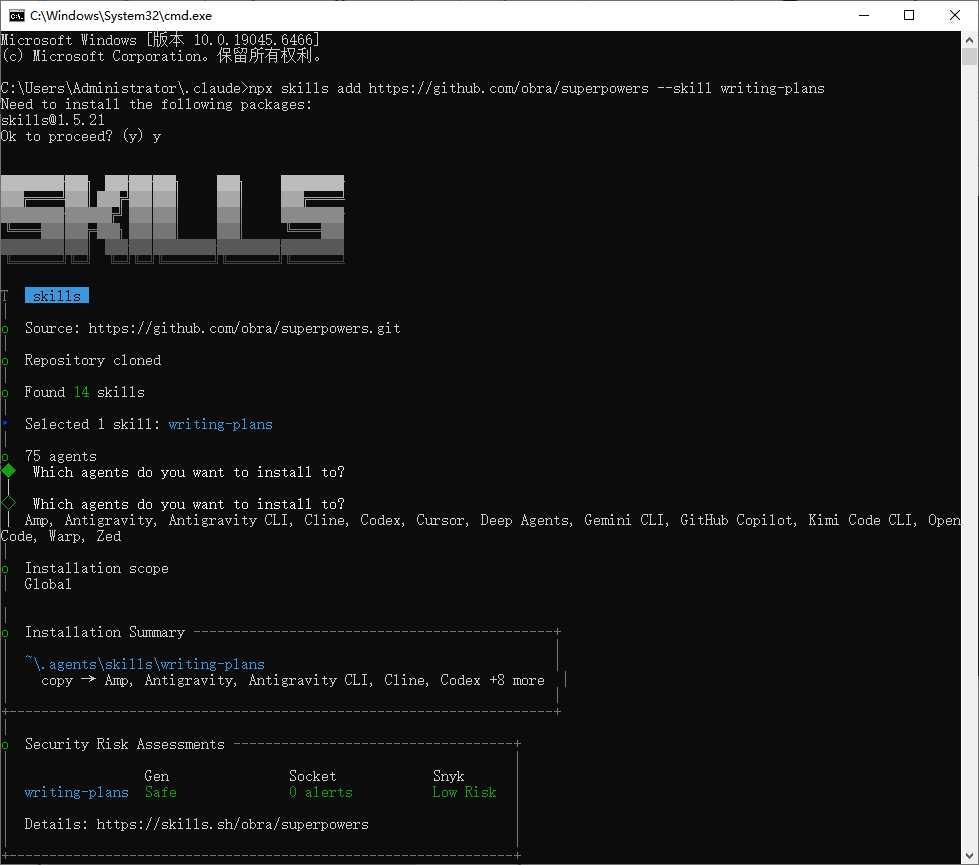Click the 'Gen' column header

pos(157,776)
